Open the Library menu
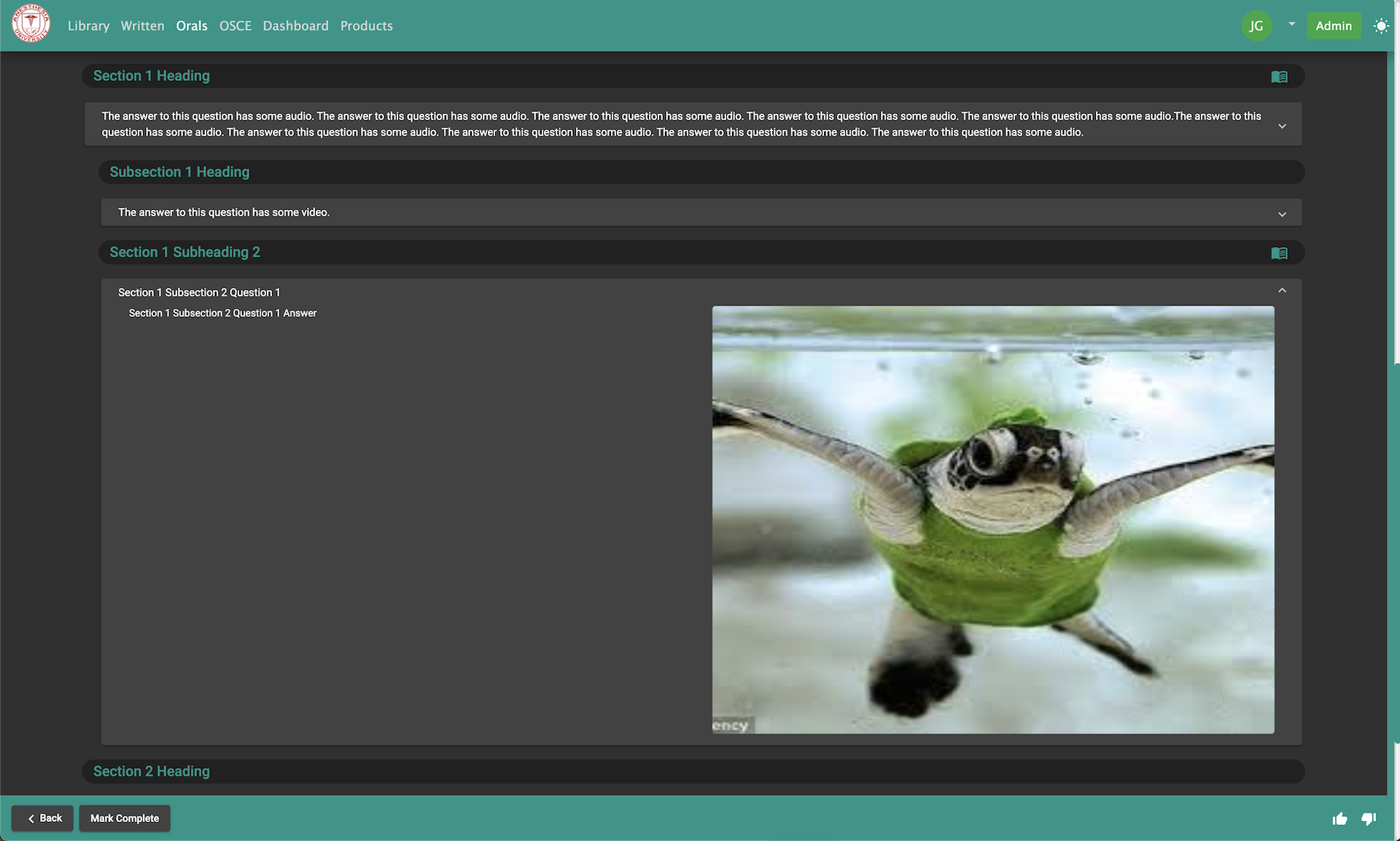 88,26
